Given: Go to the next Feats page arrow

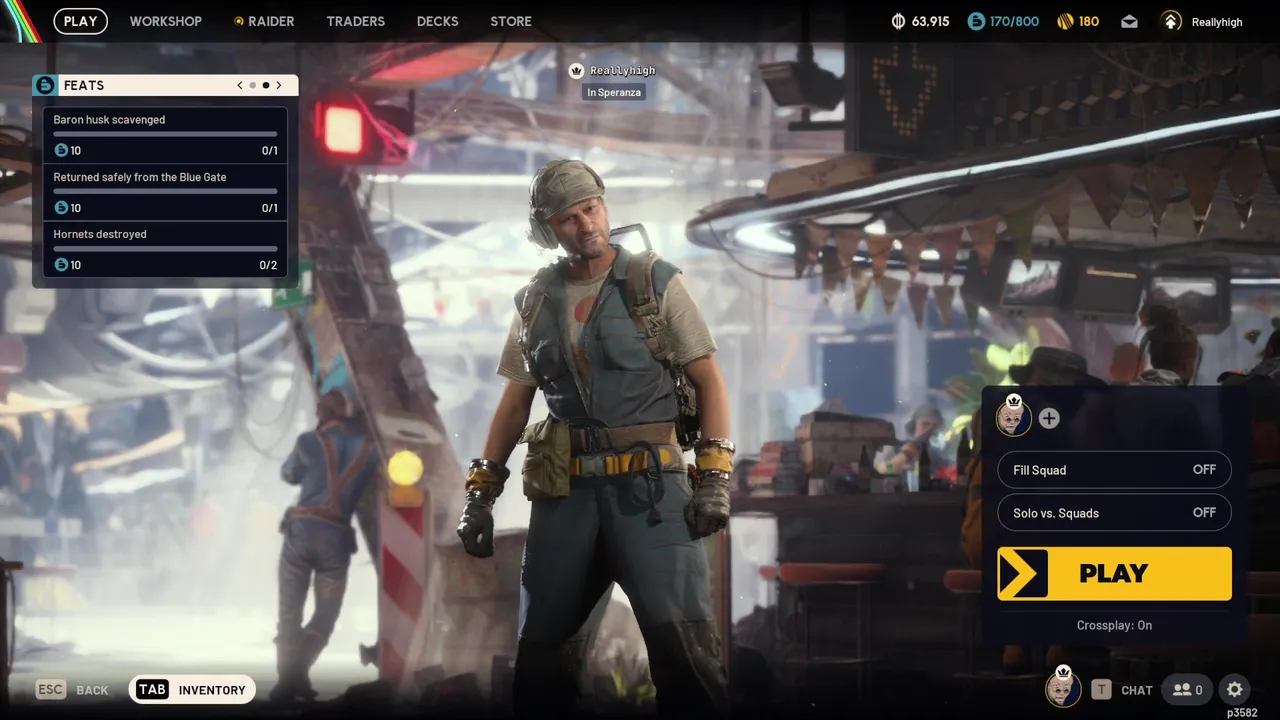Looking at the screenshot, I should coord(279,85).
